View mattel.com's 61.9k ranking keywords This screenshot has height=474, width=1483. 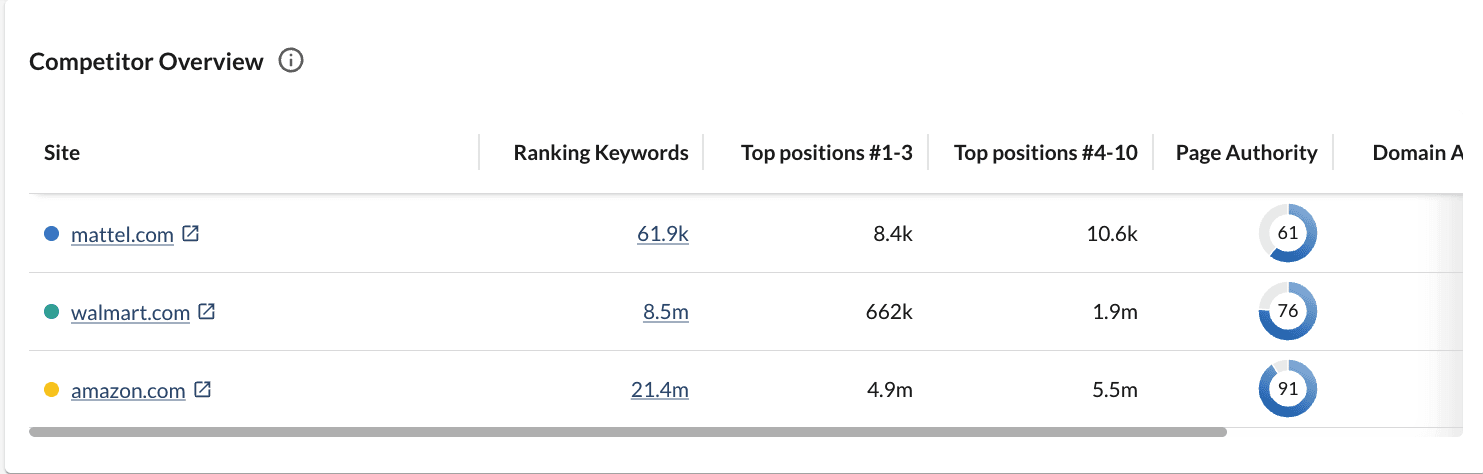tap(662, 235)
